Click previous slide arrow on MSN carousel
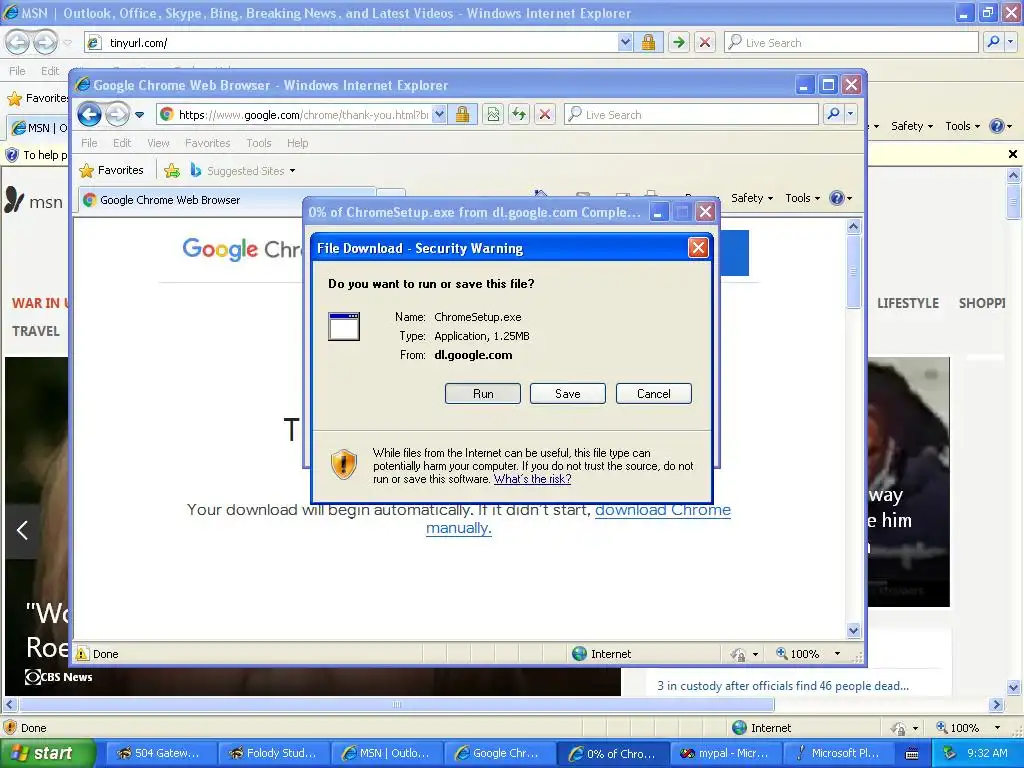1024x768 pixels. 22,530
